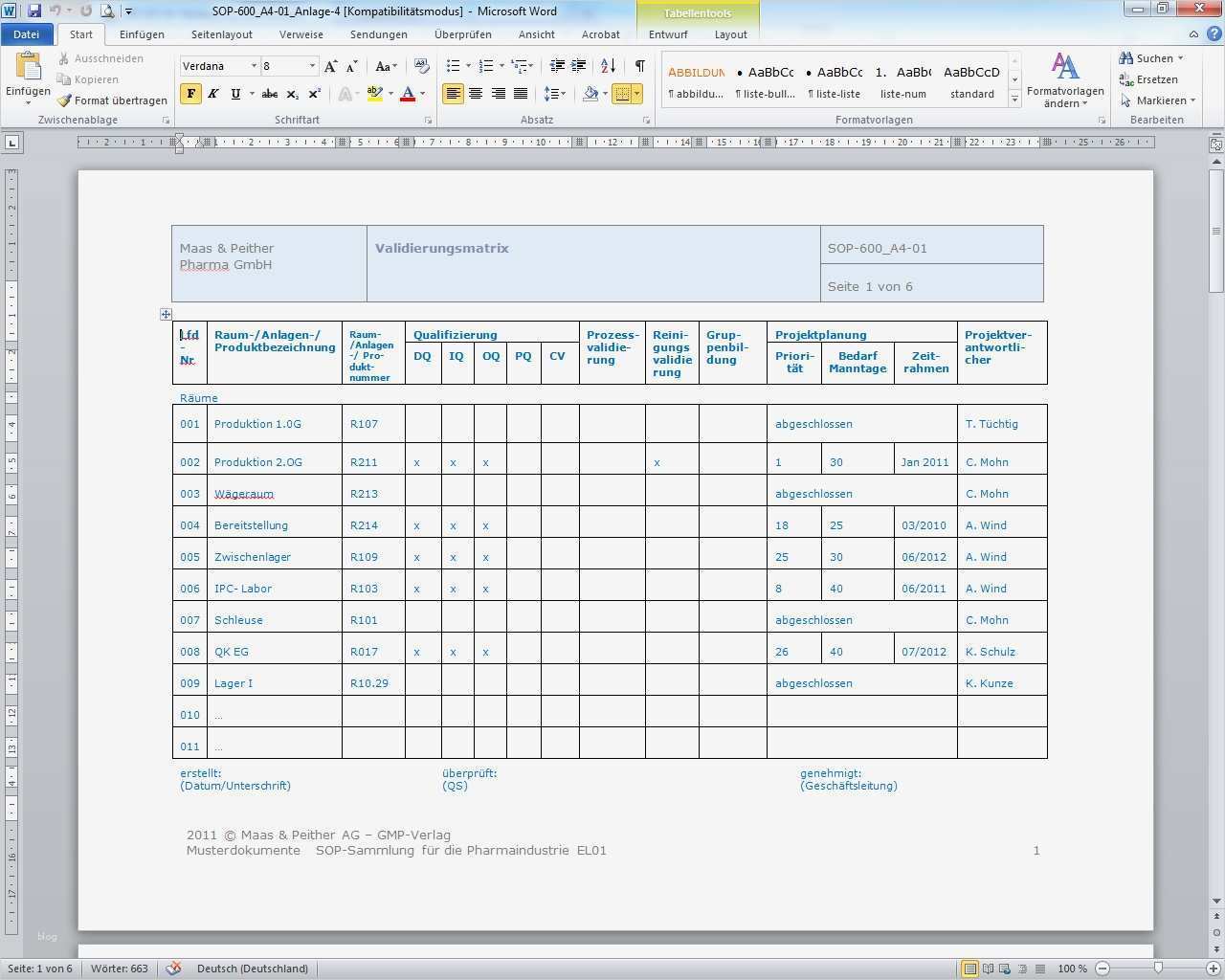1225x980 pixels.
Task: Open the Datei tab
Action: 27,34
